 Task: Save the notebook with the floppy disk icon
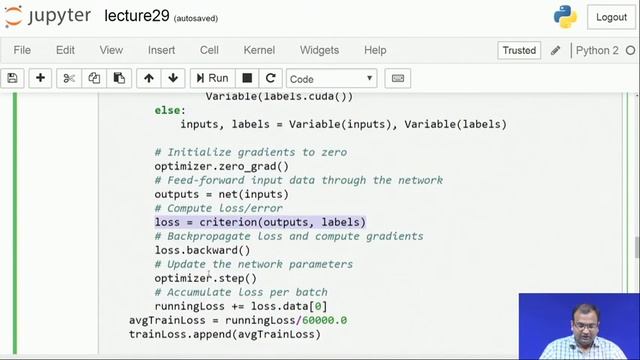(12, 78)
